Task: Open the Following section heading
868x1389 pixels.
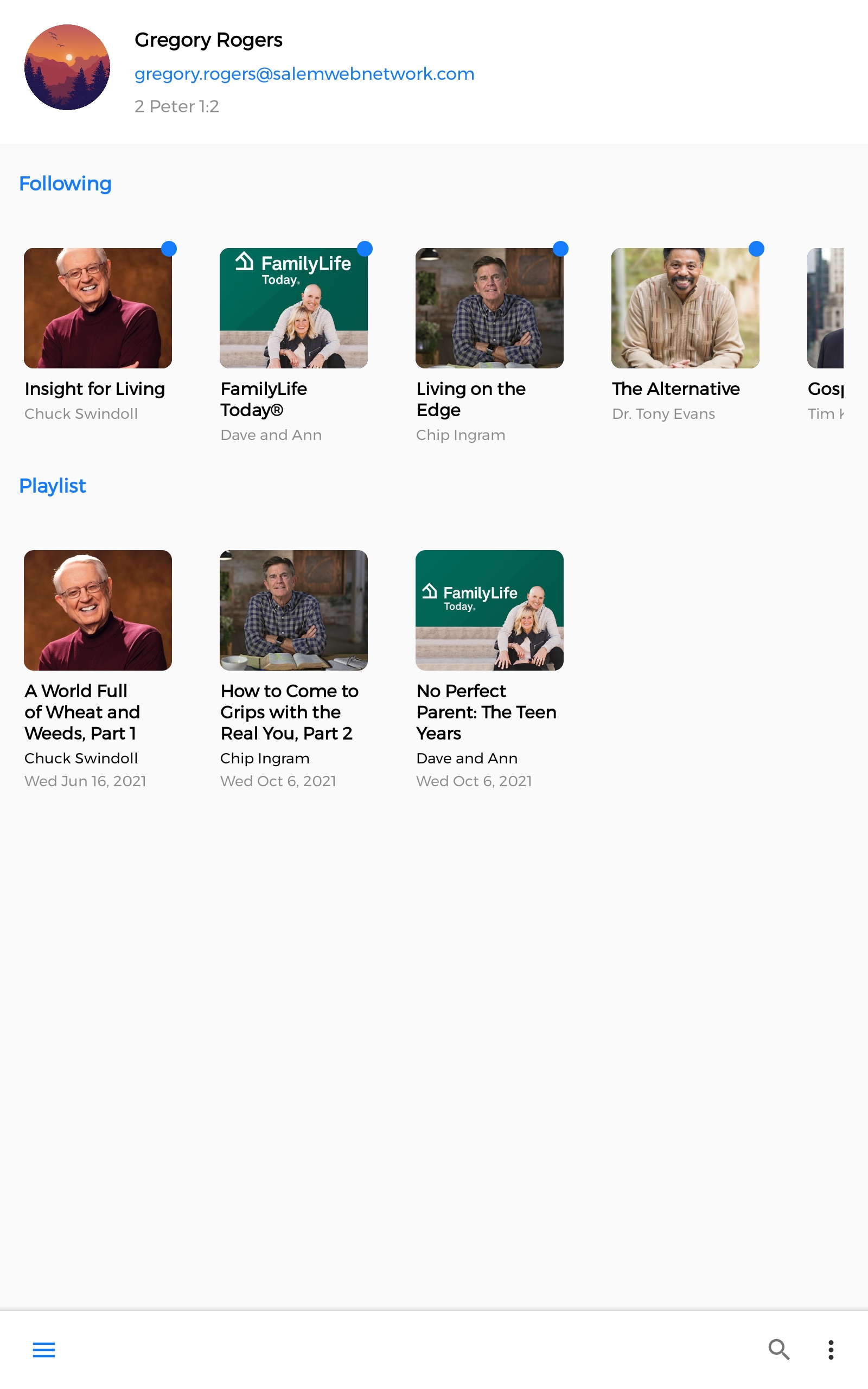Action: (66, 184)
